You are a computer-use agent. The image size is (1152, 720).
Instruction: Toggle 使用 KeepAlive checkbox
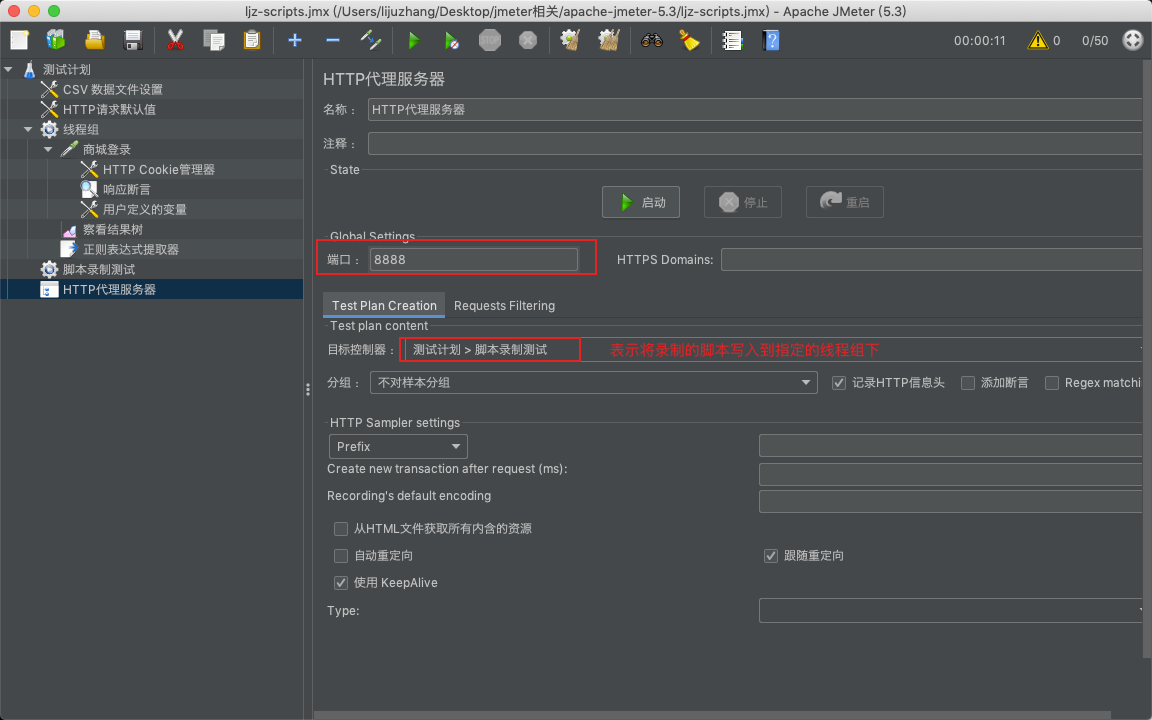pos(341,583)
